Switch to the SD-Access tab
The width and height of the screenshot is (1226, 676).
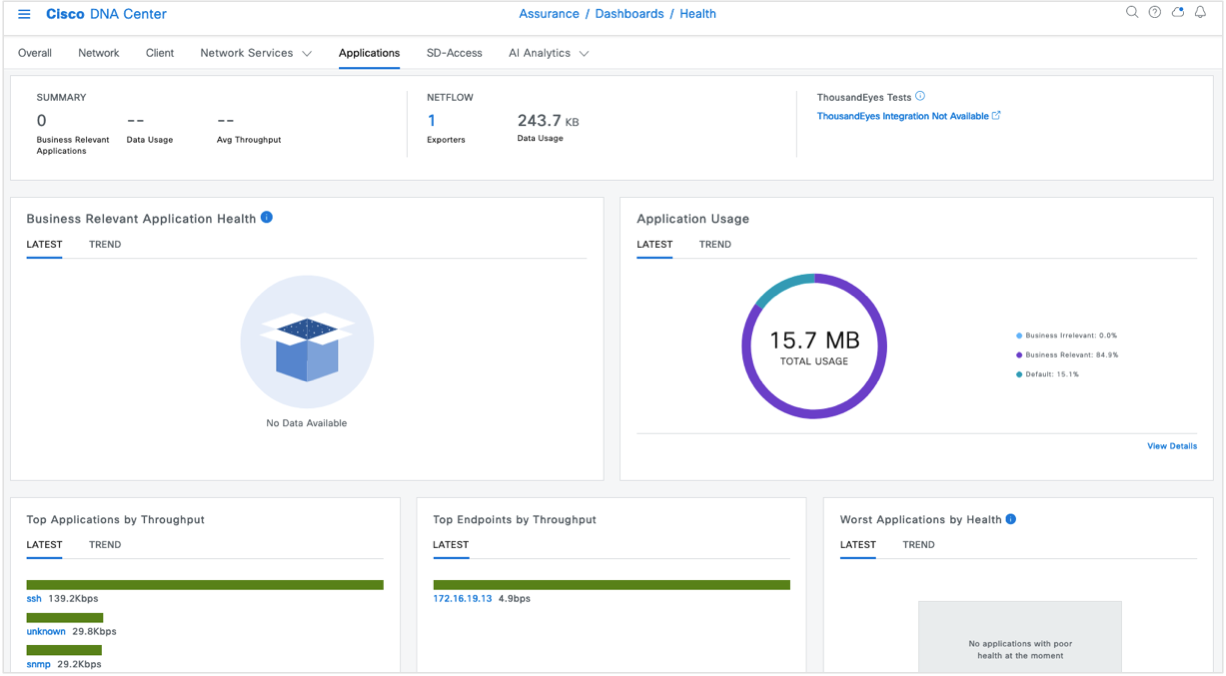[454, 53]
